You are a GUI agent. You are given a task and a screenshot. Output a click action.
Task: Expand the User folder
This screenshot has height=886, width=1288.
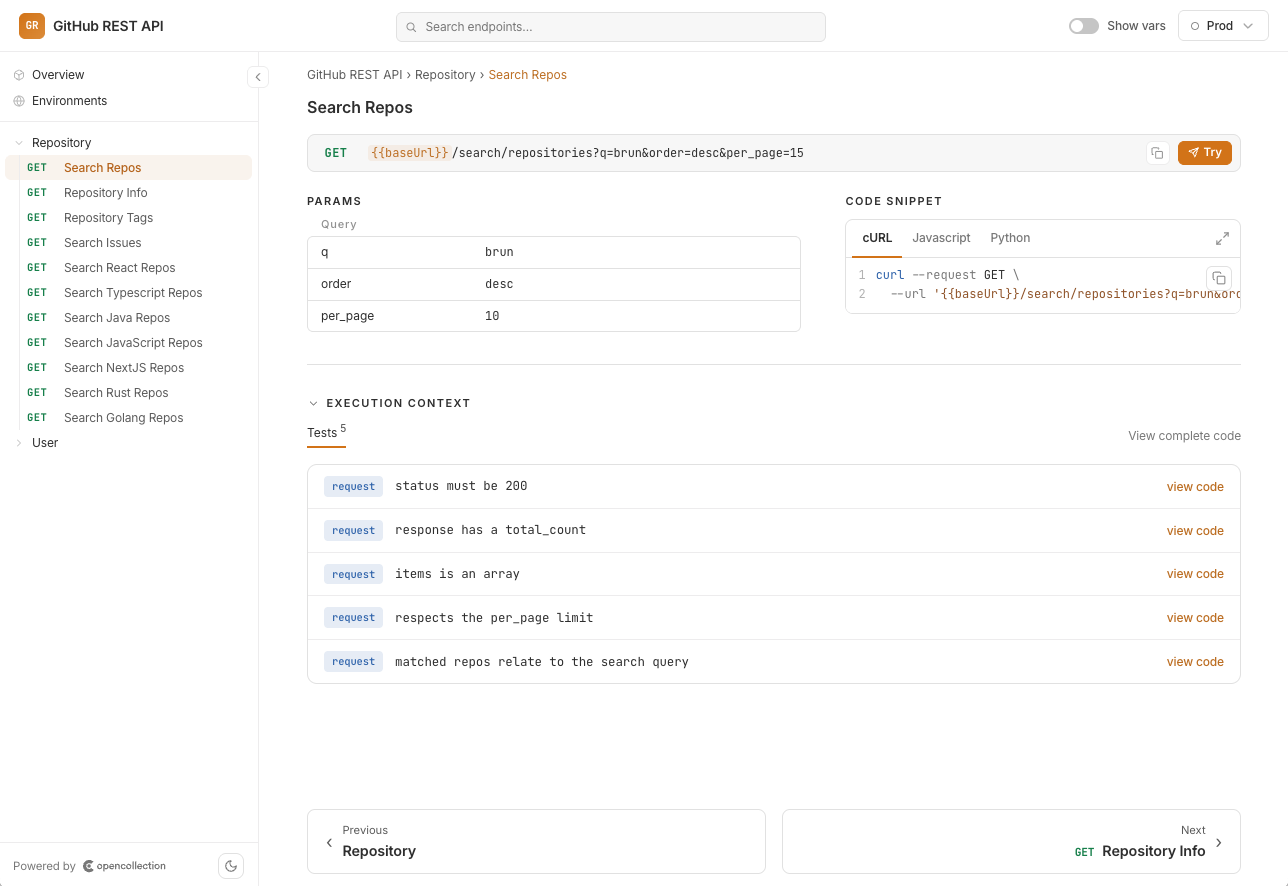pyautogui.click(x=19, y=443)
